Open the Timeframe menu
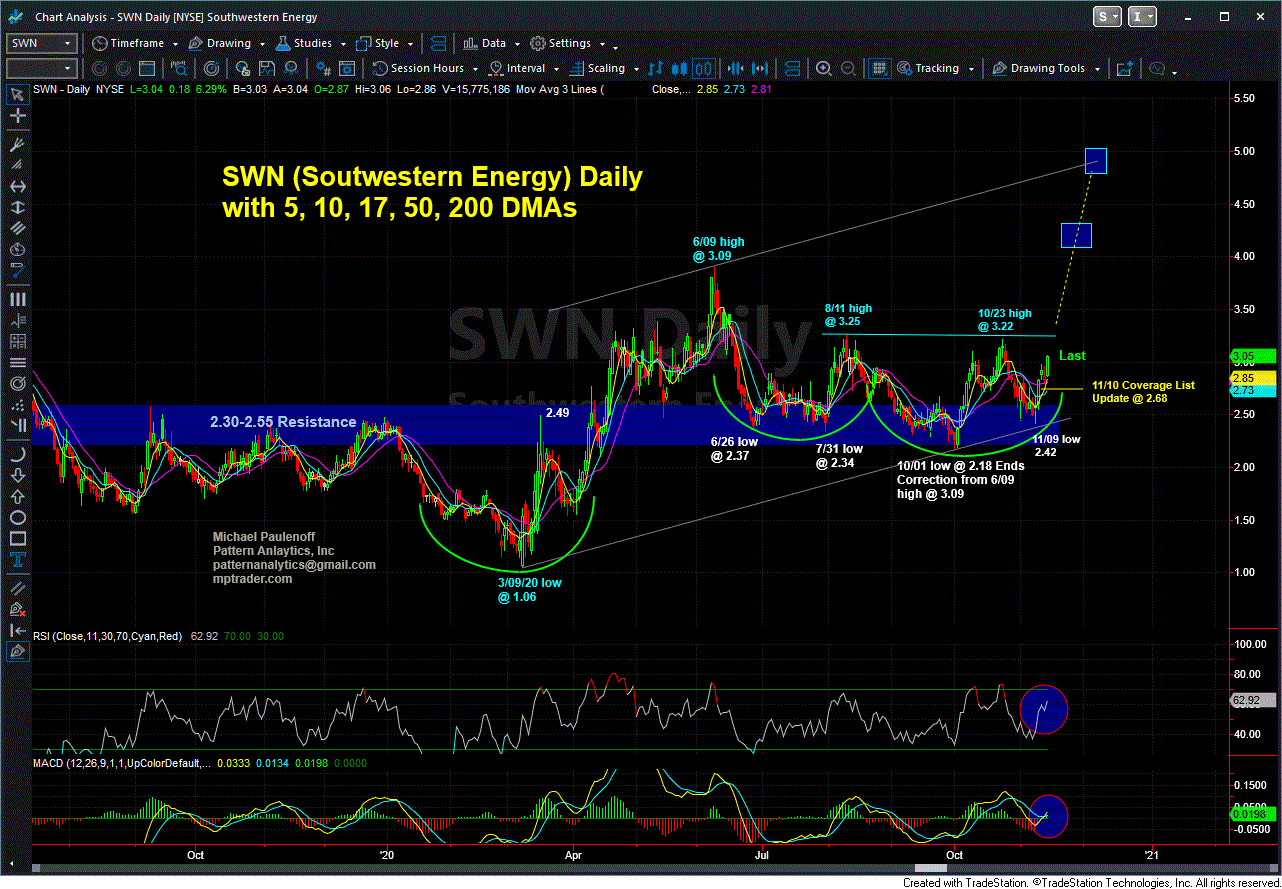Viewport: 1282px width, 889px height. [130, 43]
